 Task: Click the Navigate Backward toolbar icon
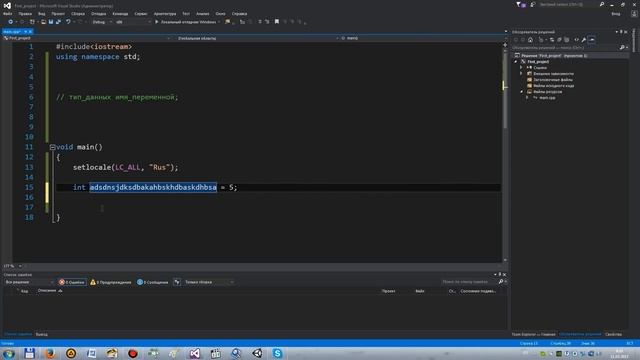click(11, 22)
